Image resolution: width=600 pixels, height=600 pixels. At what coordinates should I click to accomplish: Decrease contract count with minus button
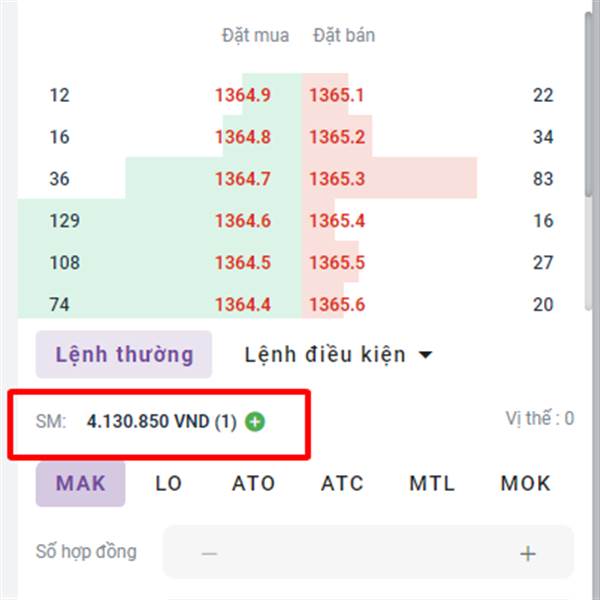[x=209, y=553]
